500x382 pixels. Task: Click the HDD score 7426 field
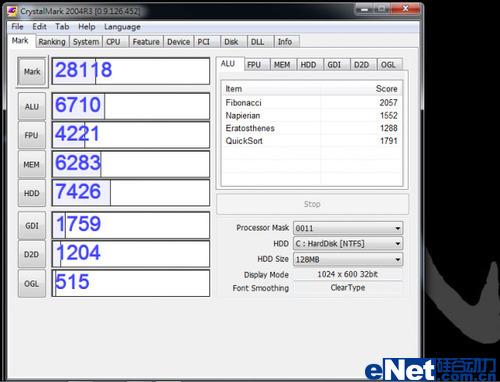131,193
